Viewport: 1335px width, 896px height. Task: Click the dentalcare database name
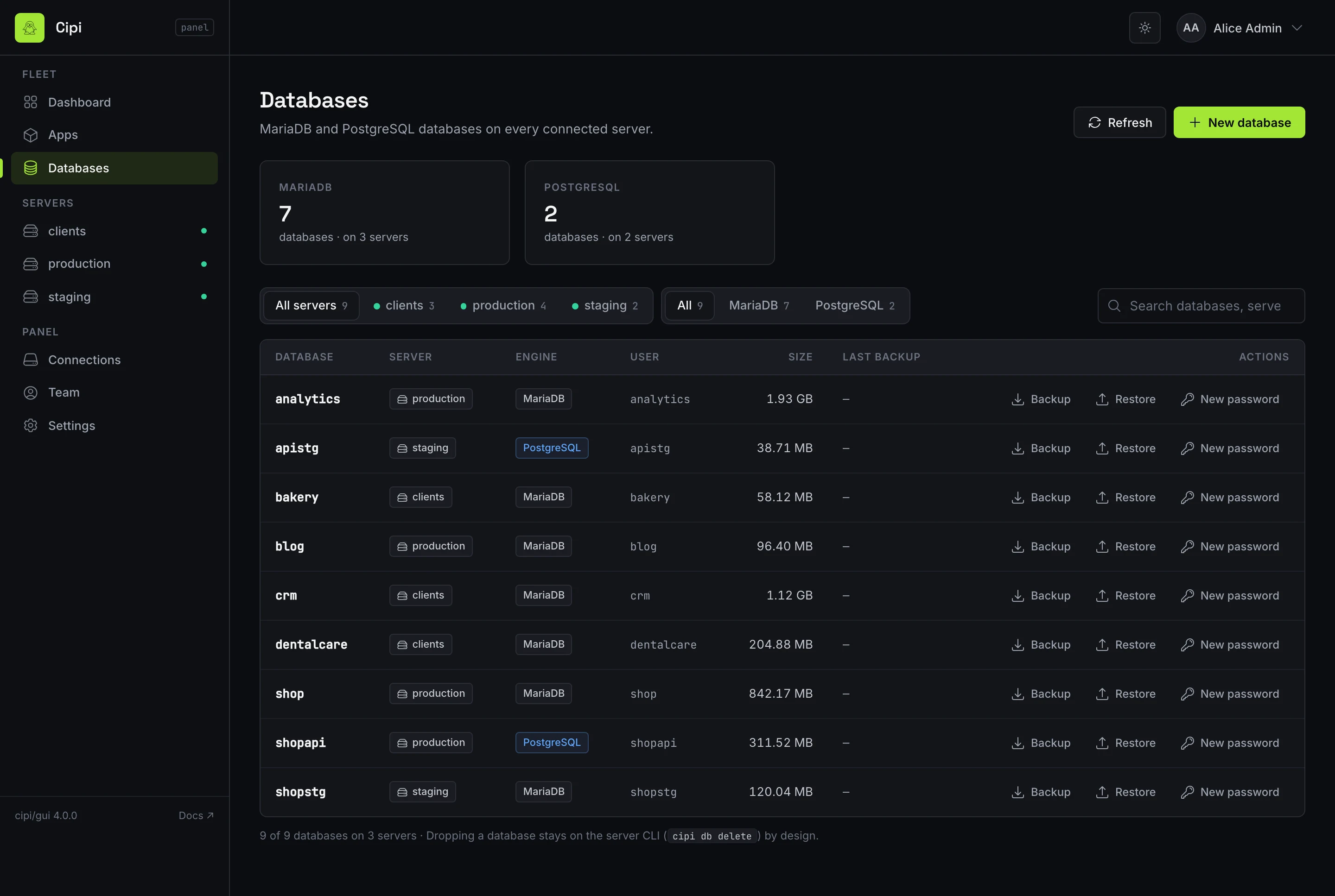pyautogui.click(x=311, y=644)
